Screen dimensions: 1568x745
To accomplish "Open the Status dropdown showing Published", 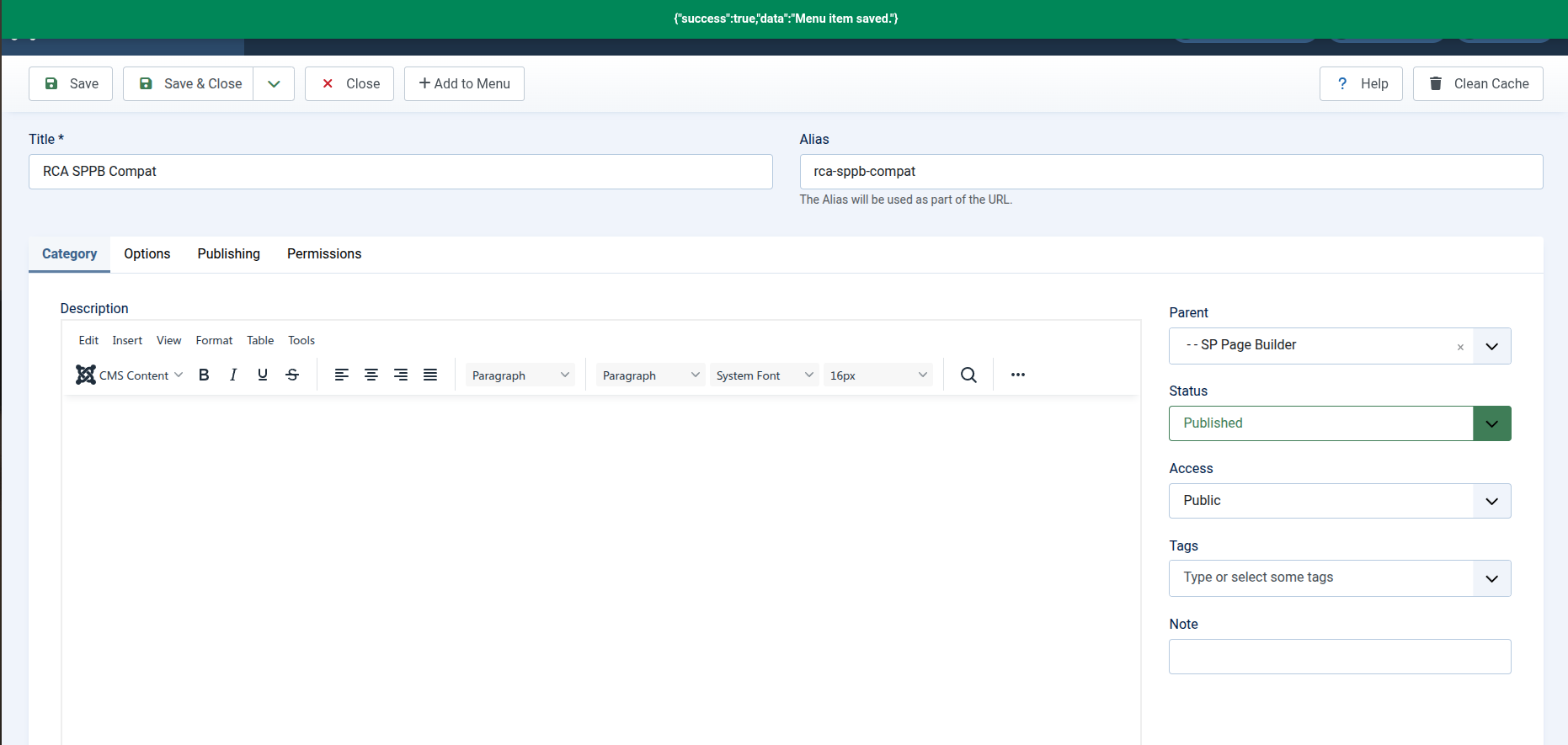I will (1340, 423).
